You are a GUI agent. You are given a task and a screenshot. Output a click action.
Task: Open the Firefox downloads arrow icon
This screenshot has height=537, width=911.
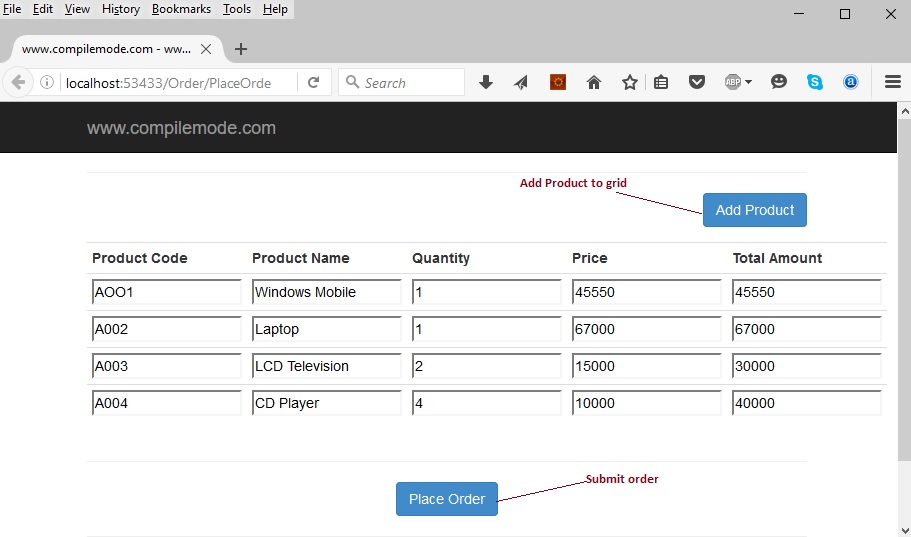[486, 83]
